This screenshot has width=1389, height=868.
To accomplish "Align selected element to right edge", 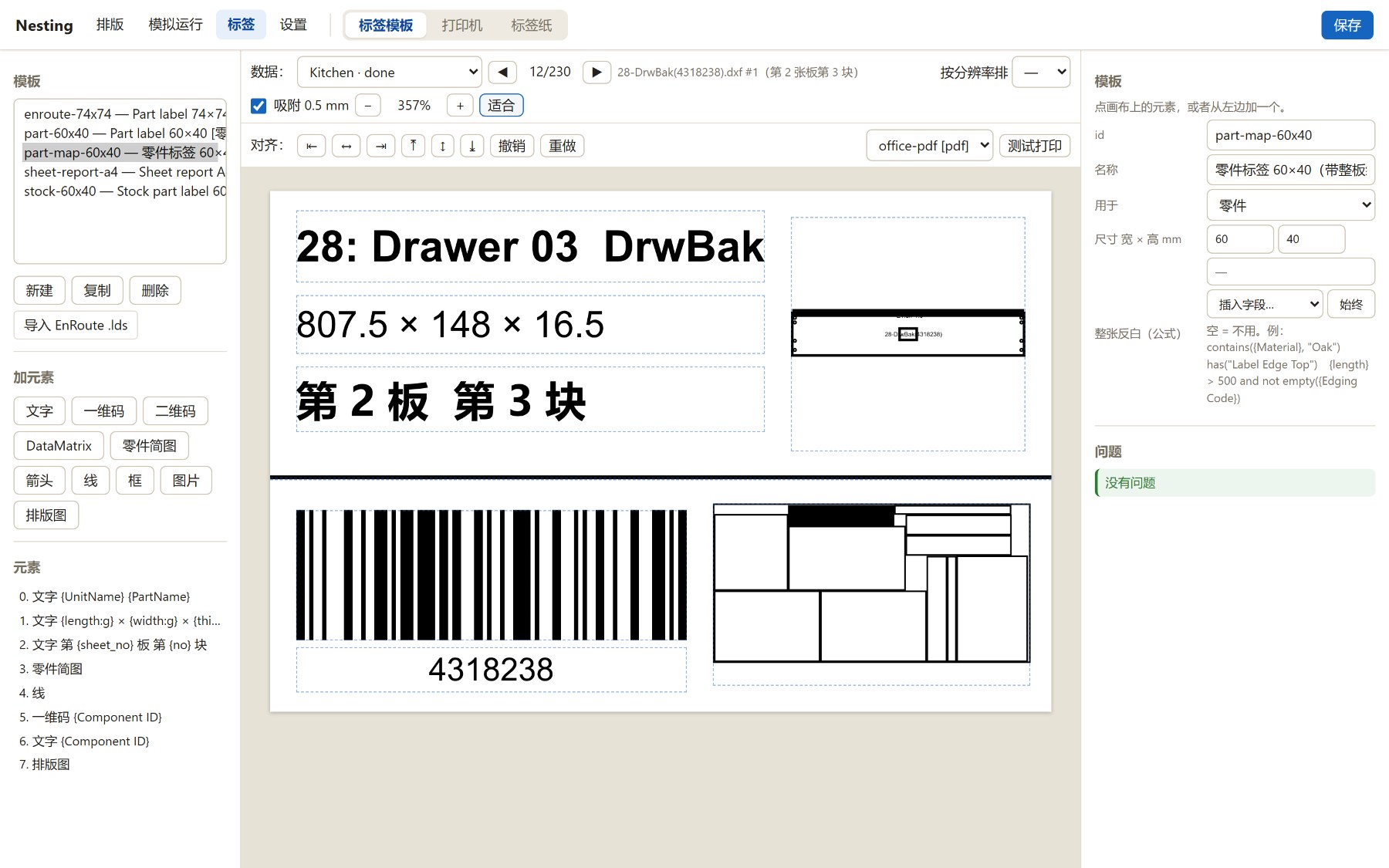I will pyautogui.click(x=381, y=146).
